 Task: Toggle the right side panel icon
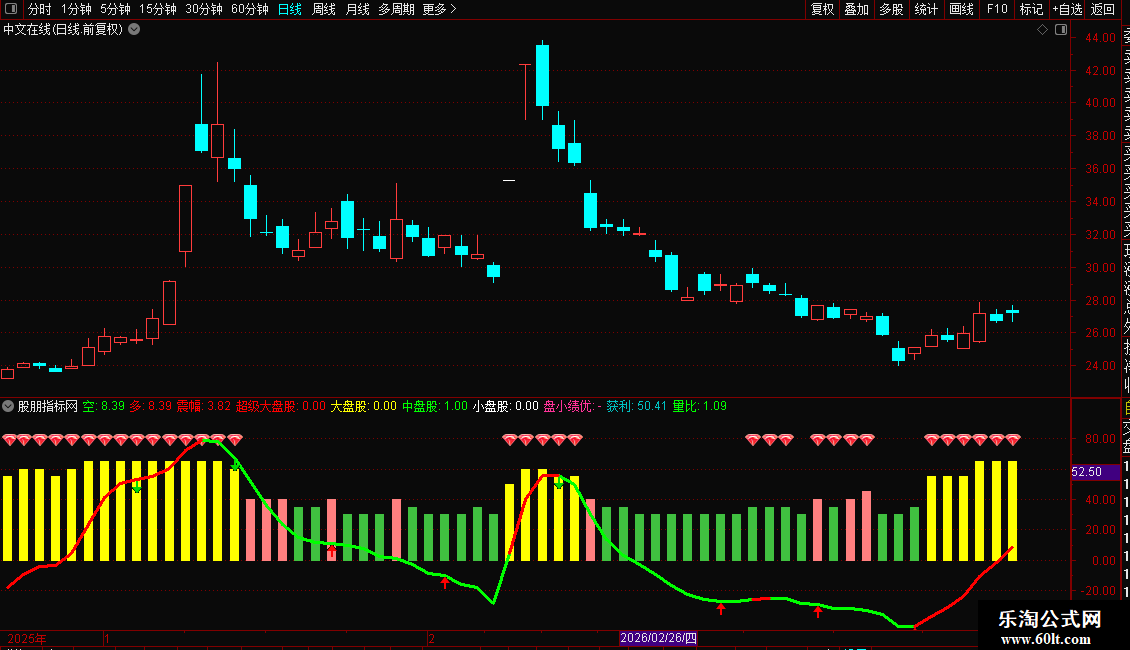pos(1061,30)
